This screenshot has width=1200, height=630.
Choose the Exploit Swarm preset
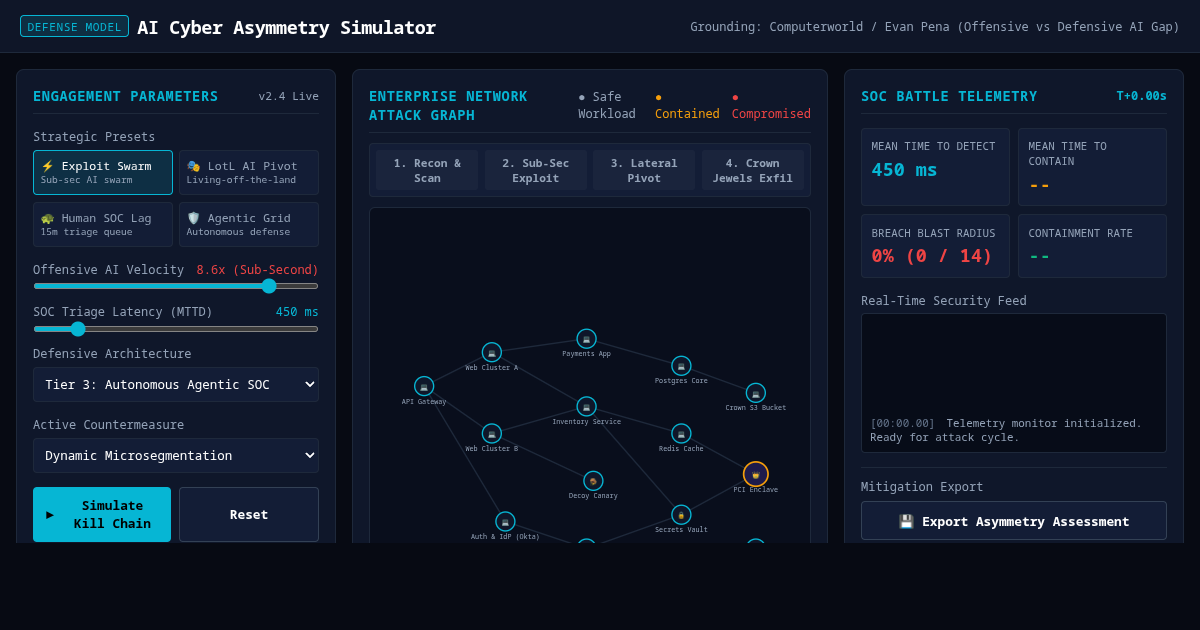(x=103, y=172)
